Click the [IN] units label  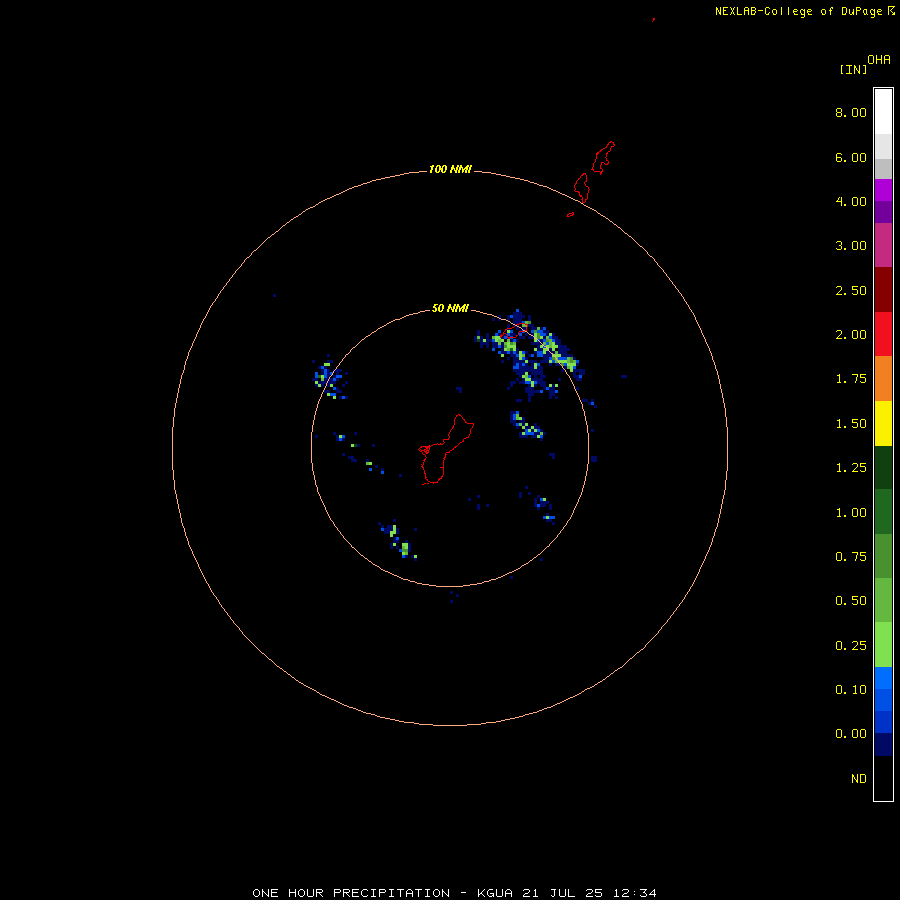(853, 69)
